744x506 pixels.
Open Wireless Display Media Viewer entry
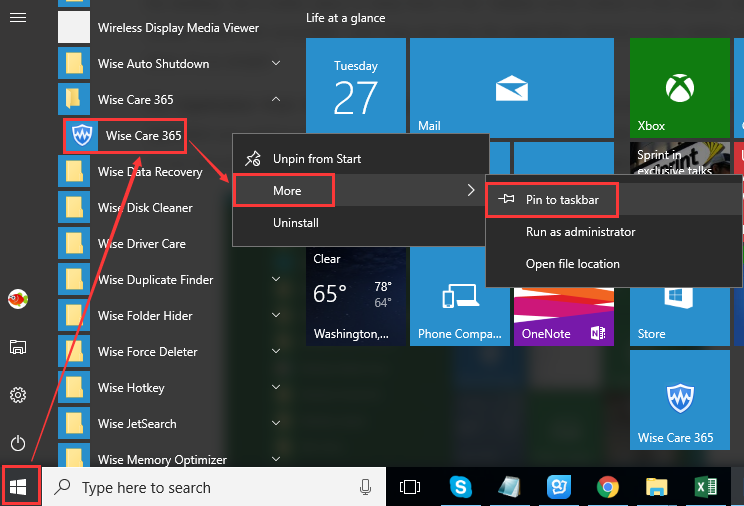click(171, 28)
